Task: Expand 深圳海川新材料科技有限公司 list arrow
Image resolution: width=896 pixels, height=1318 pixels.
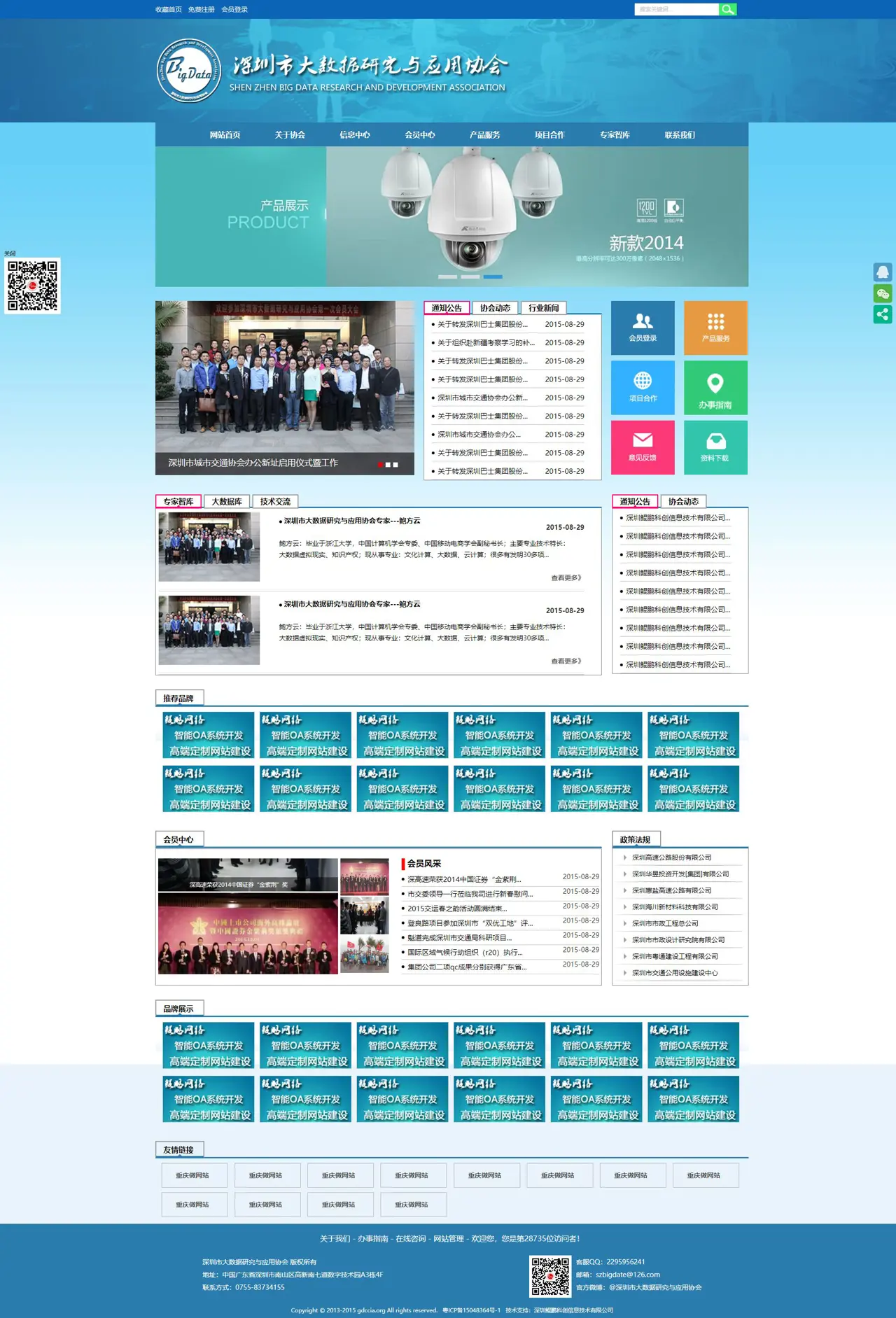Action: point(625,906)
